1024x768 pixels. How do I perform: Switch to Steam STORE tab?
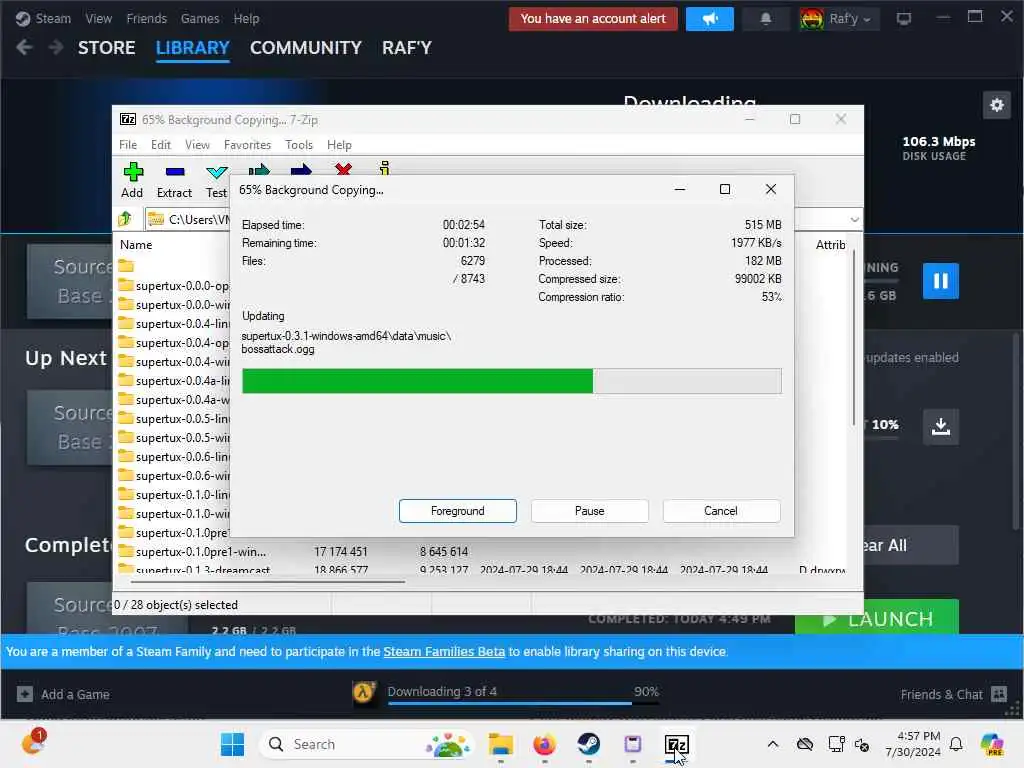tap(106, 48)
